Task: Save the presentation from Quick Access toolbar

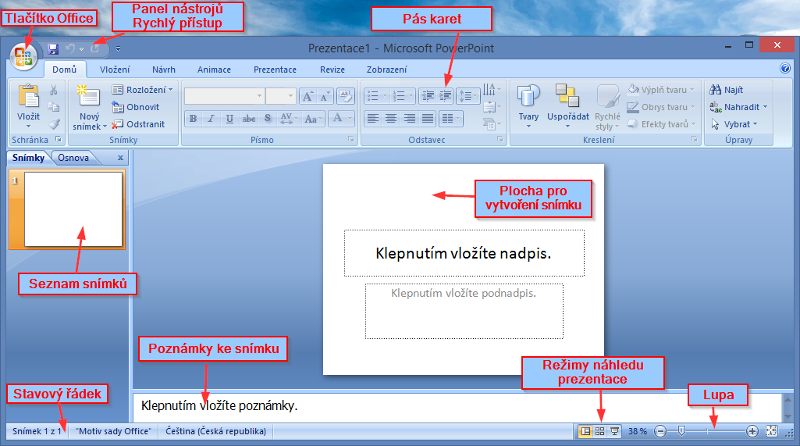Action: click(x=53, y=49)
